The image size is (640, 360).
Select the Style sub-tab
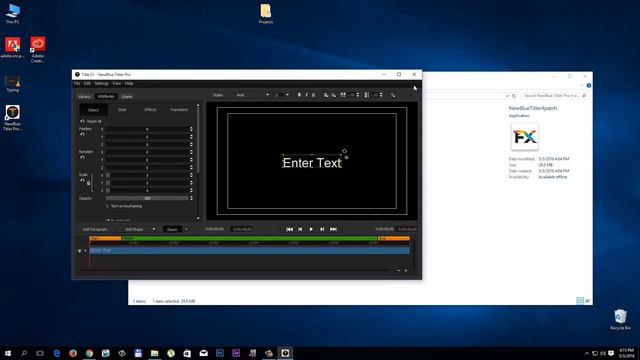point(122,110)
